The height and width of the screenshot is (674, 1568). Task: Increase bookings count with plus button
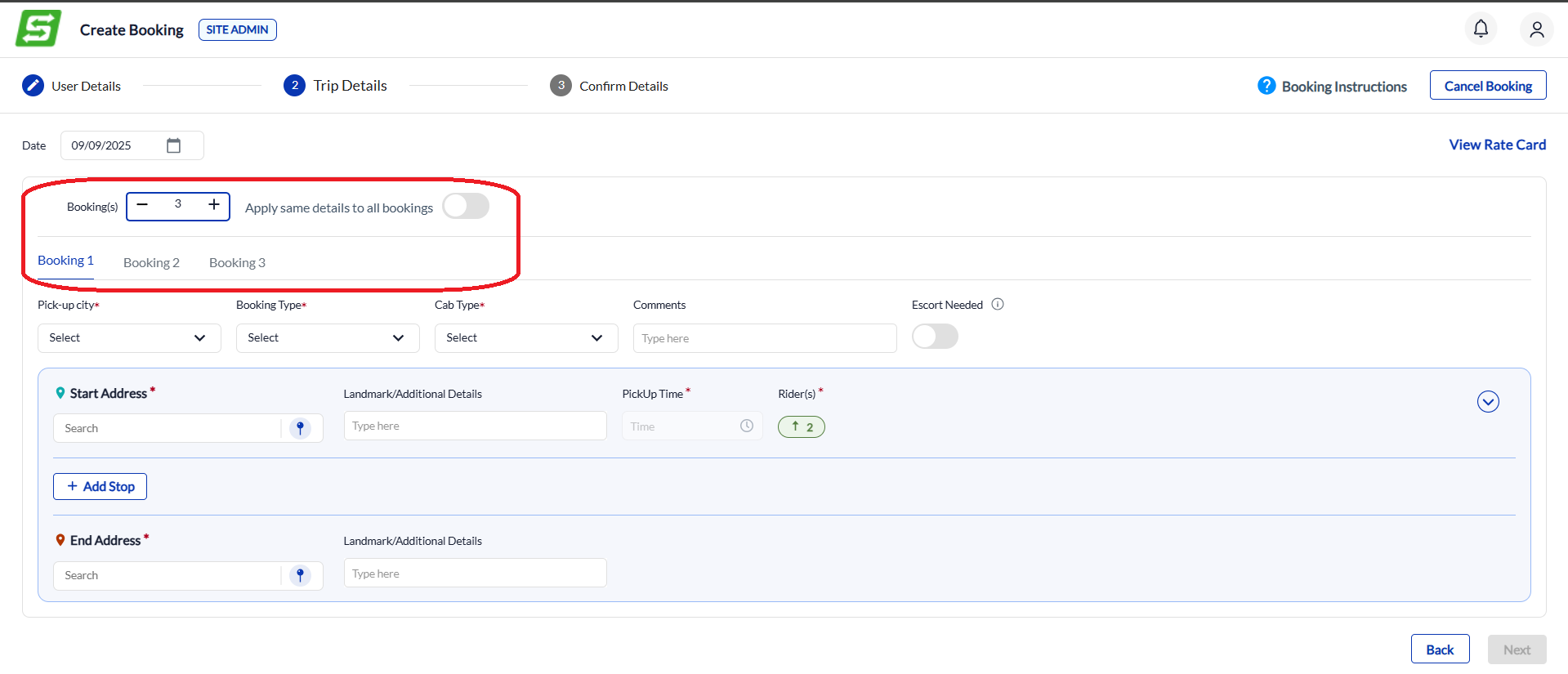[214, 204]
